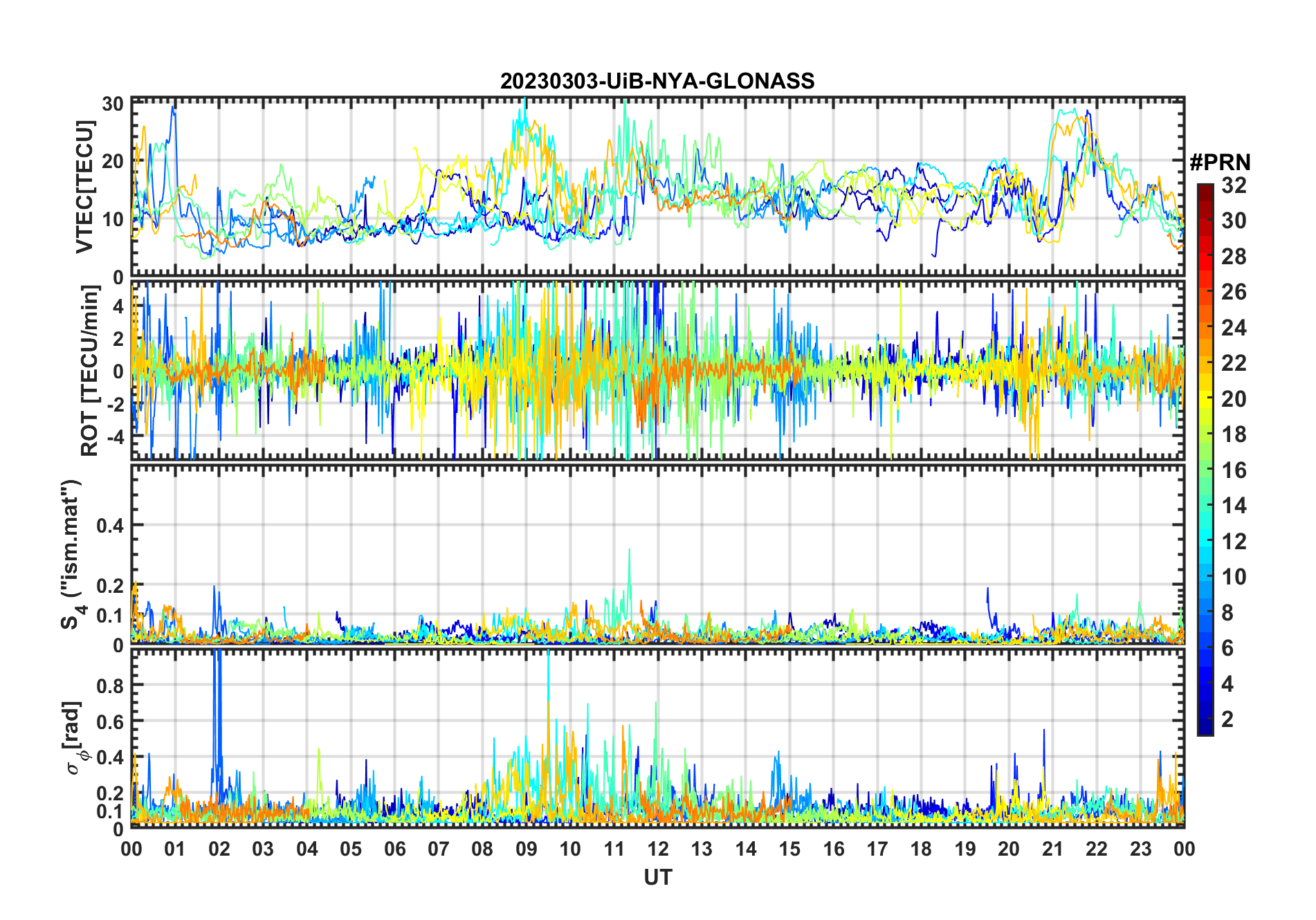
Task: Pick the orange color at PRN 24
Action: [1205, 328]
